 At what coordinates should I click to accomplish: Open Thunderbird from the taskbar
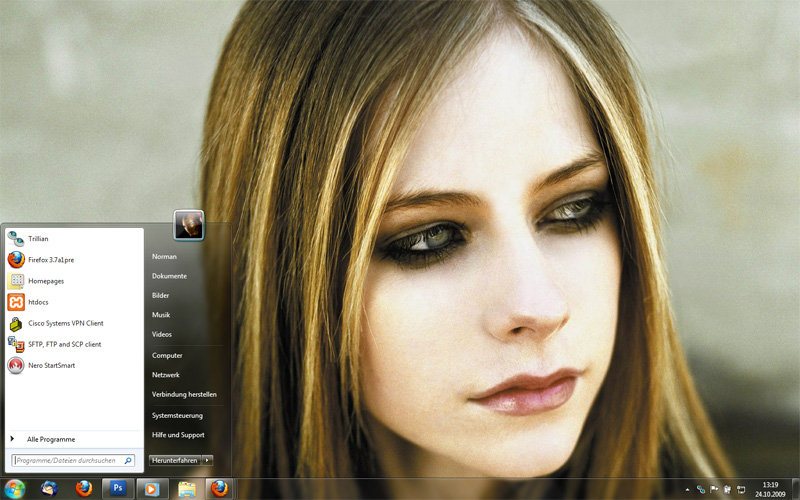(49, 489)
